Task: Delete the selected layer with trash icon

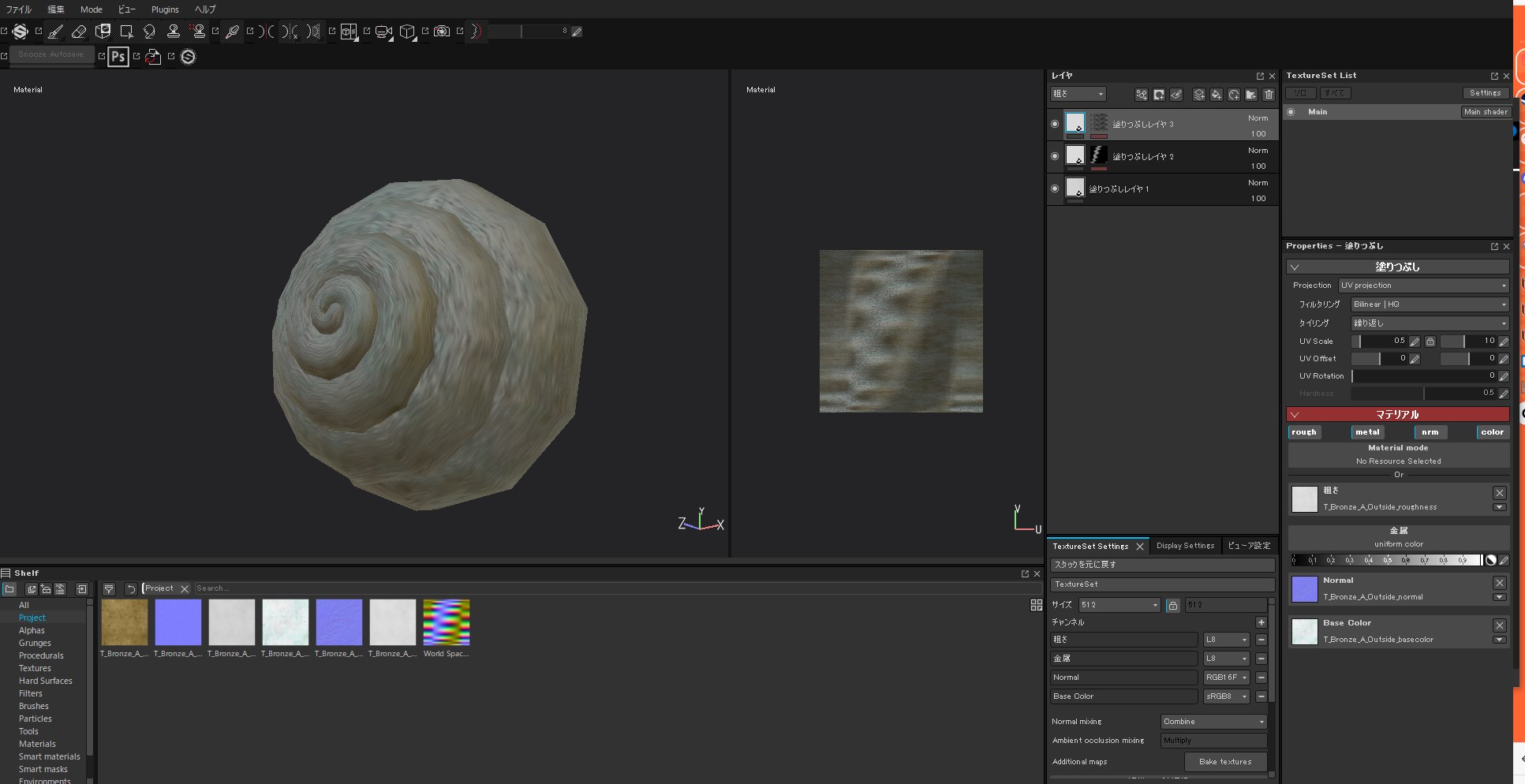Action: point(1269,95)
